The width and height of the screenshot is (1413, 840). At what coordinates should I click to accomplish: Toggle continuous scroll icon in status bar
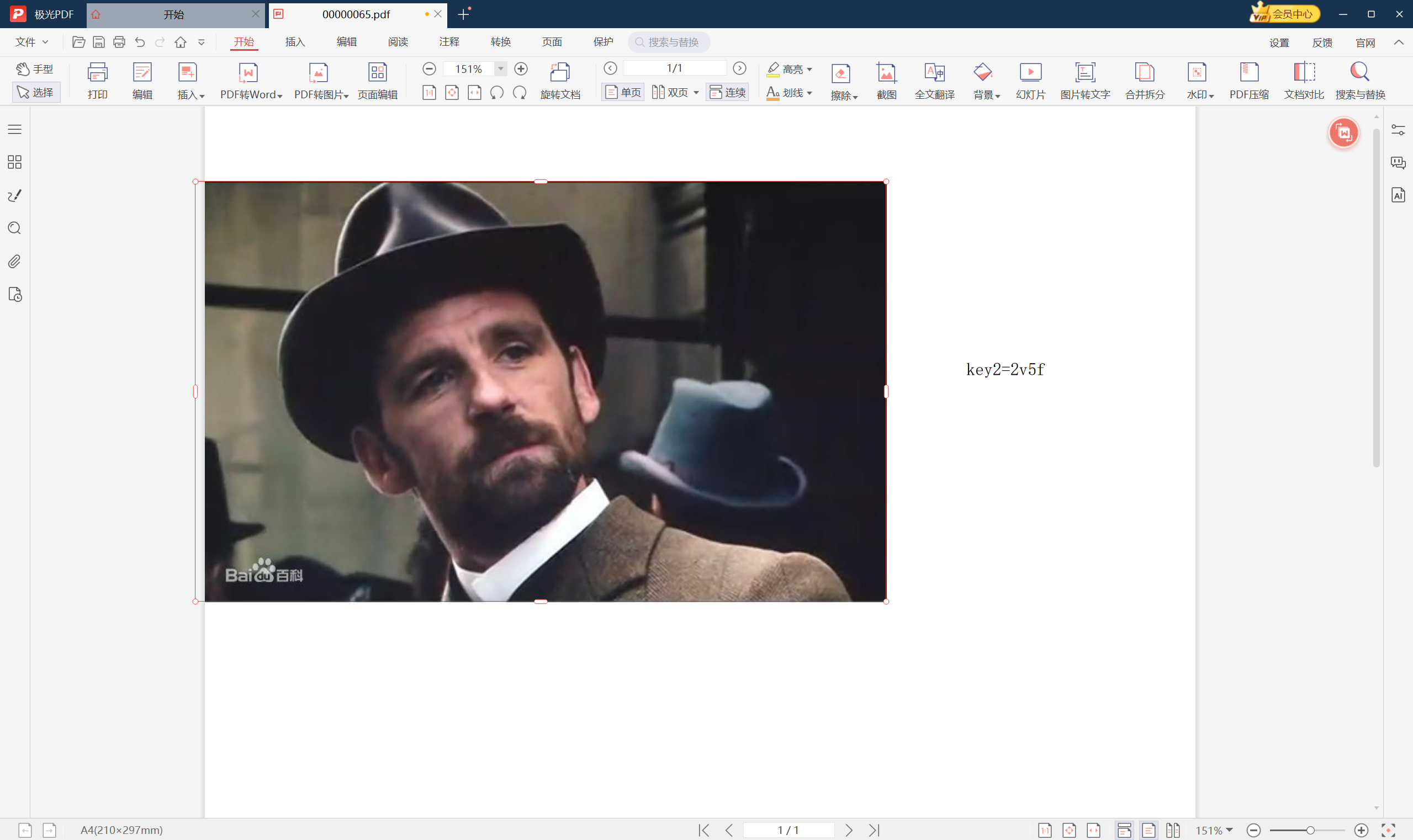(1124, 830)
